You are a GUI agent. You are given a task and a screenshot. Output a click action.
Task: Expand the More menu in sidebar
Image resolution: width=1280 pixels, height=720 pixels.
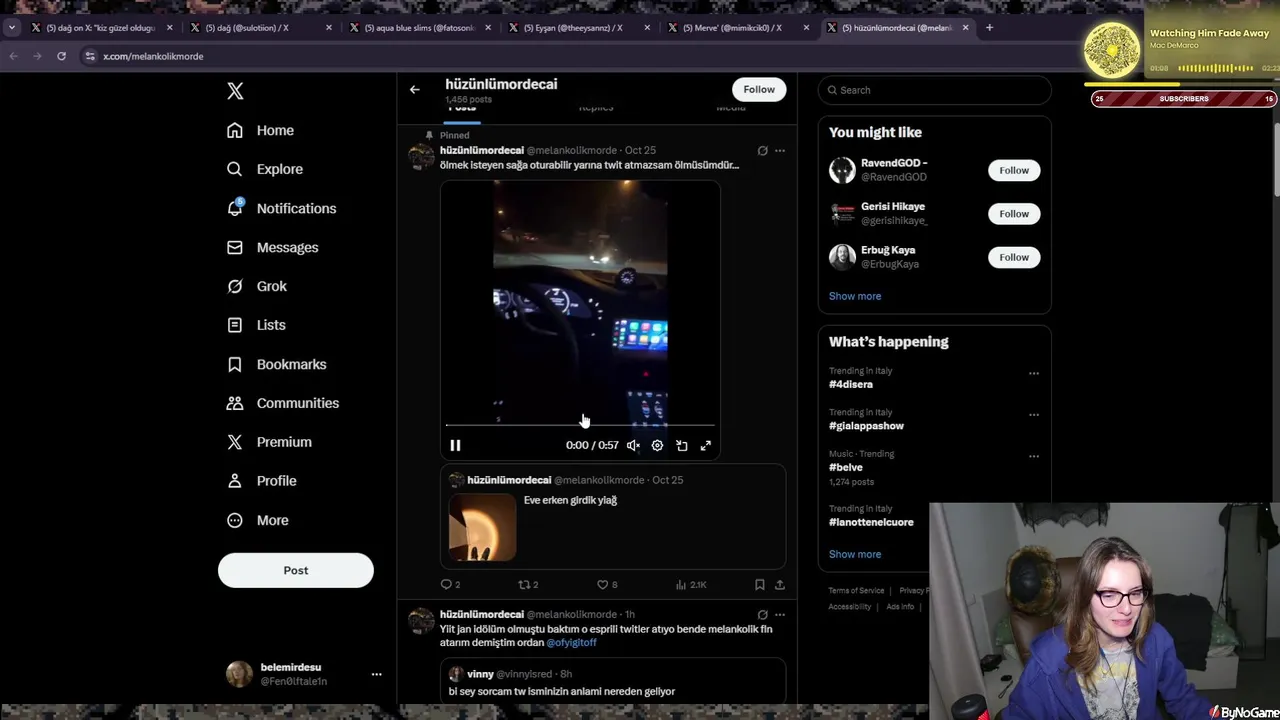258,520
